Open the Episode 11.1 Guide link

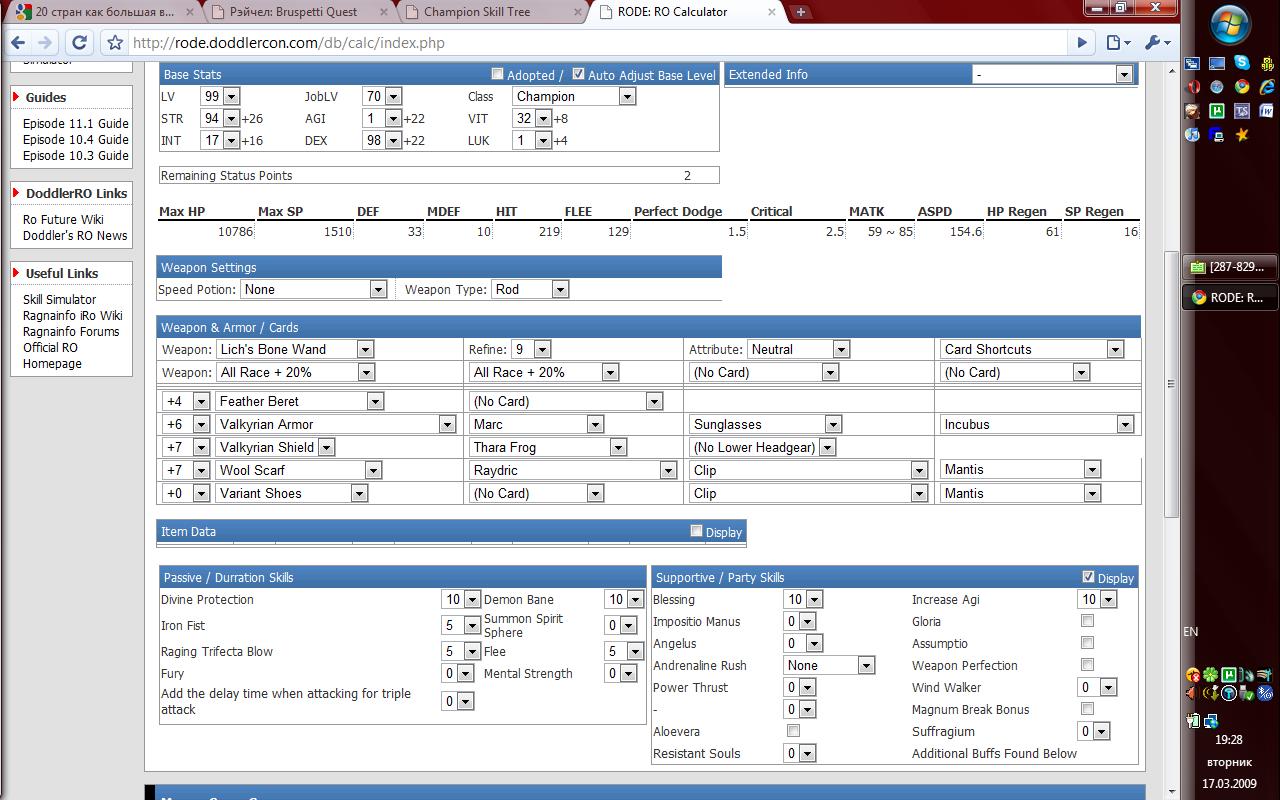[76, 124]
